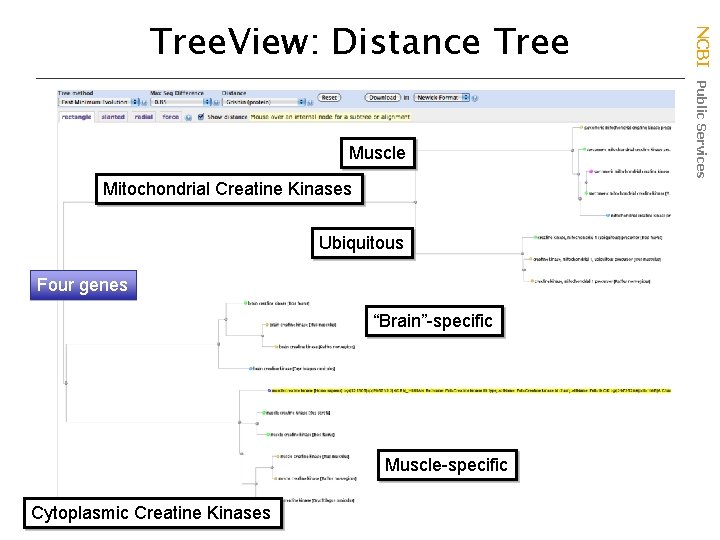Select mitochondrial 1 precursor [Rattus norvegicus] leaf label
The width and height of the screenshot is (720, 540).
592,281
